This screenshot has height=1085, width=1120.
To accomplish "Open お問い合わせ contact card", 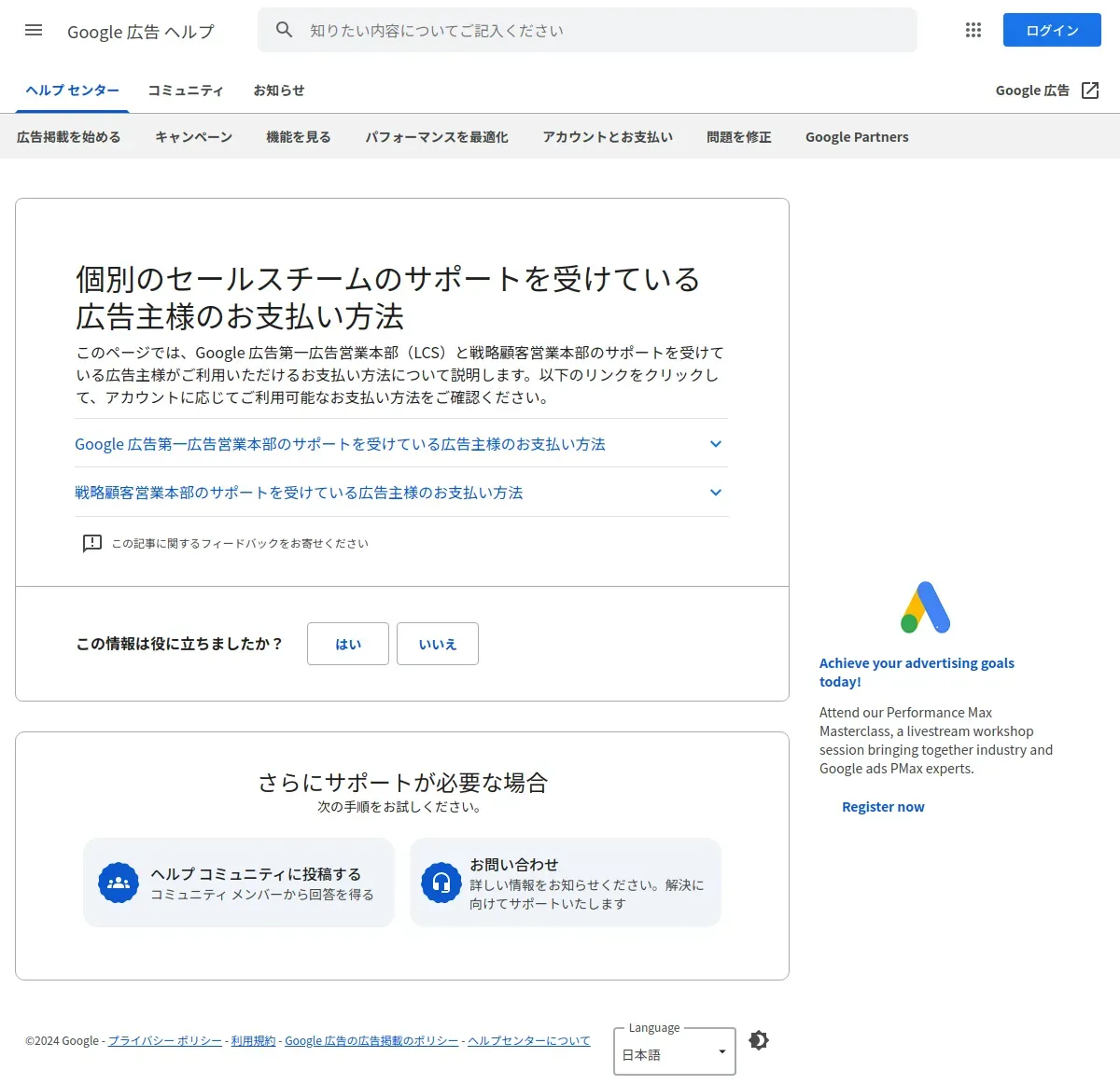I will point(566,883).
